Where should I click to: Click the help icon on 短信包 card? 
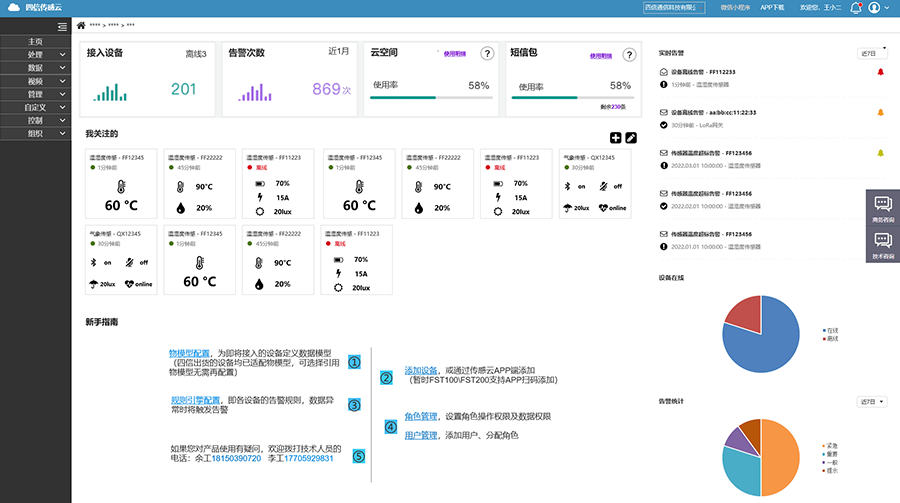coord(628,54)
